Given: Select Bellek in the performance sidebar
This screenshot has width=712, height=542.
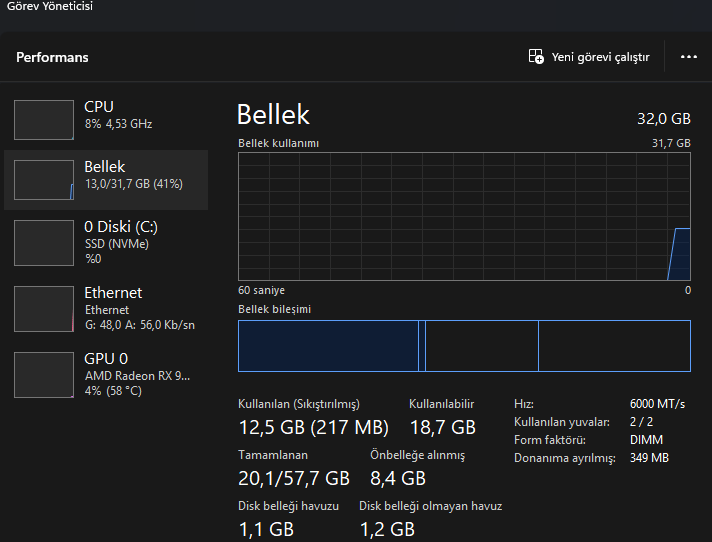Looking at the screenshot, I should [106, 180].
